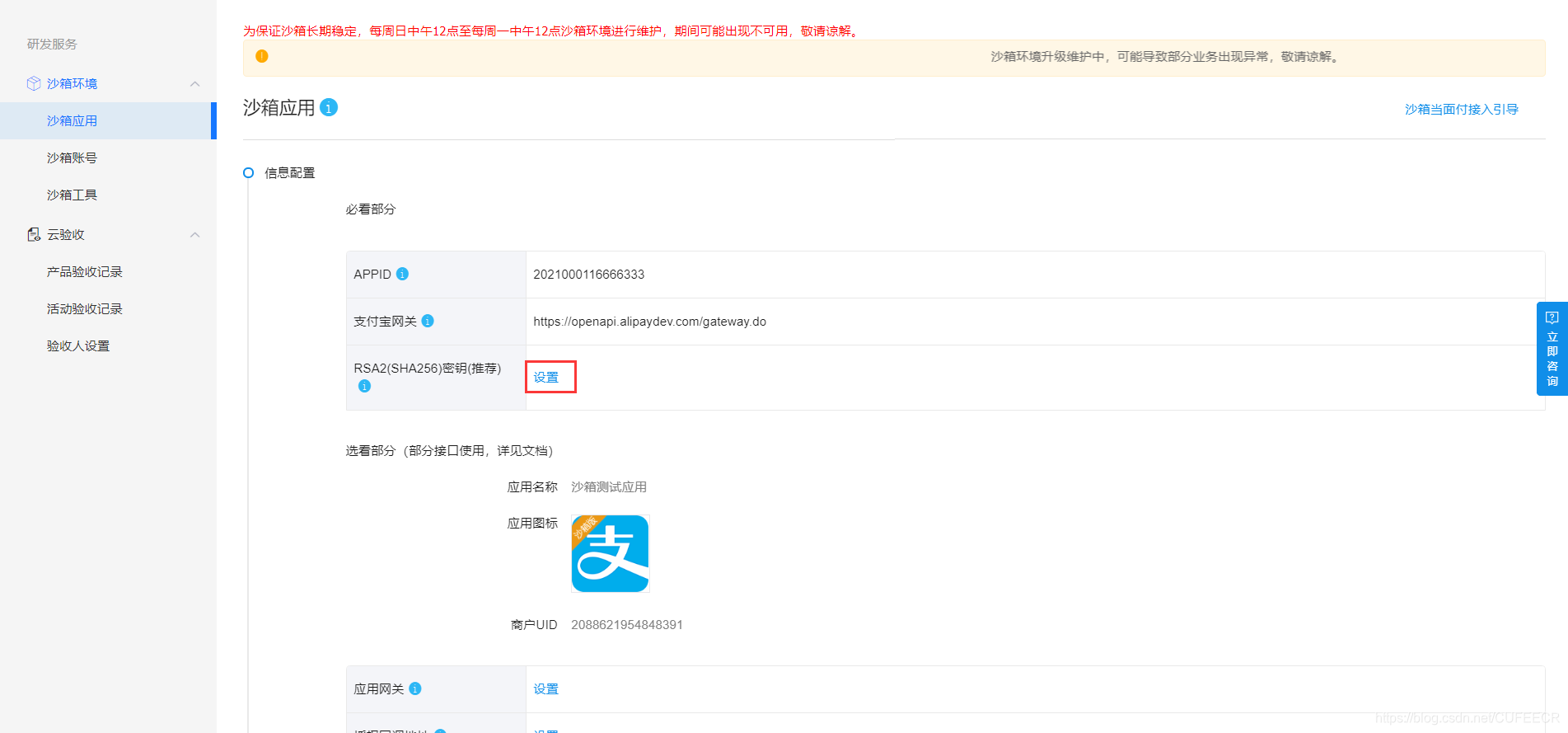1568x733 pixels.
Task: Click the 研发服务 sidebar heading
Action: click(x=52, y=44)
